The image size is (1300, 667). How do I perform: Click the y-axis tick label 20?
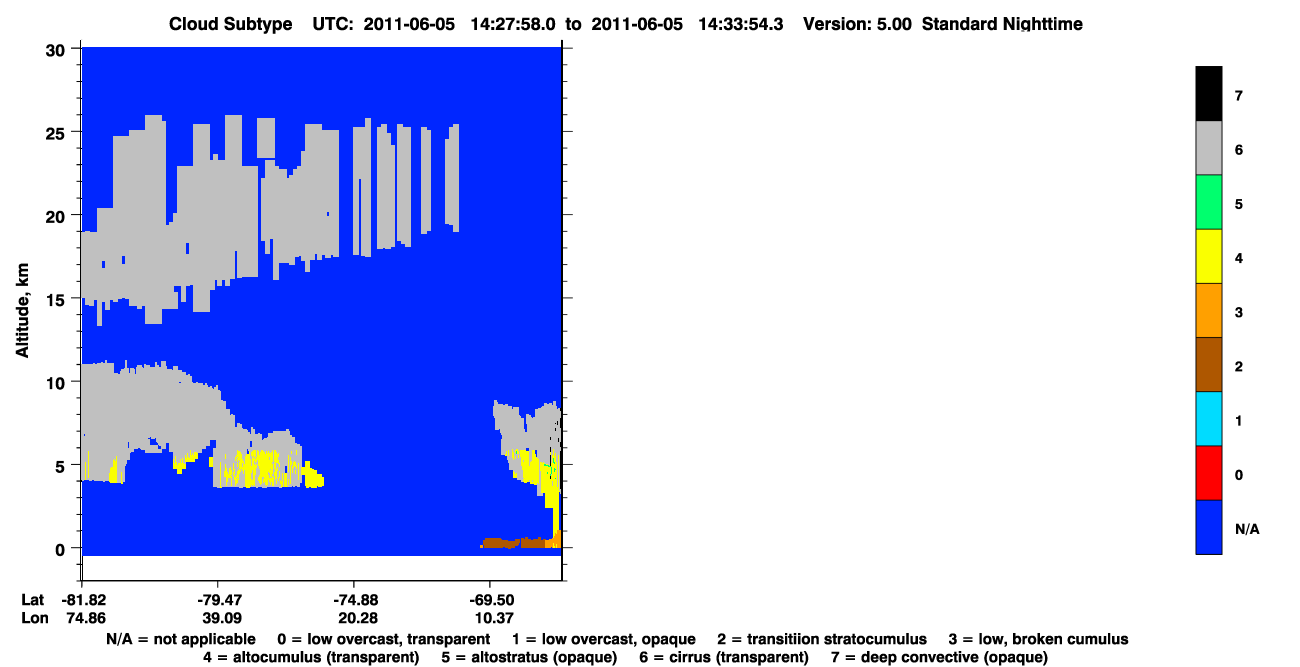click(x=58, y=215)
